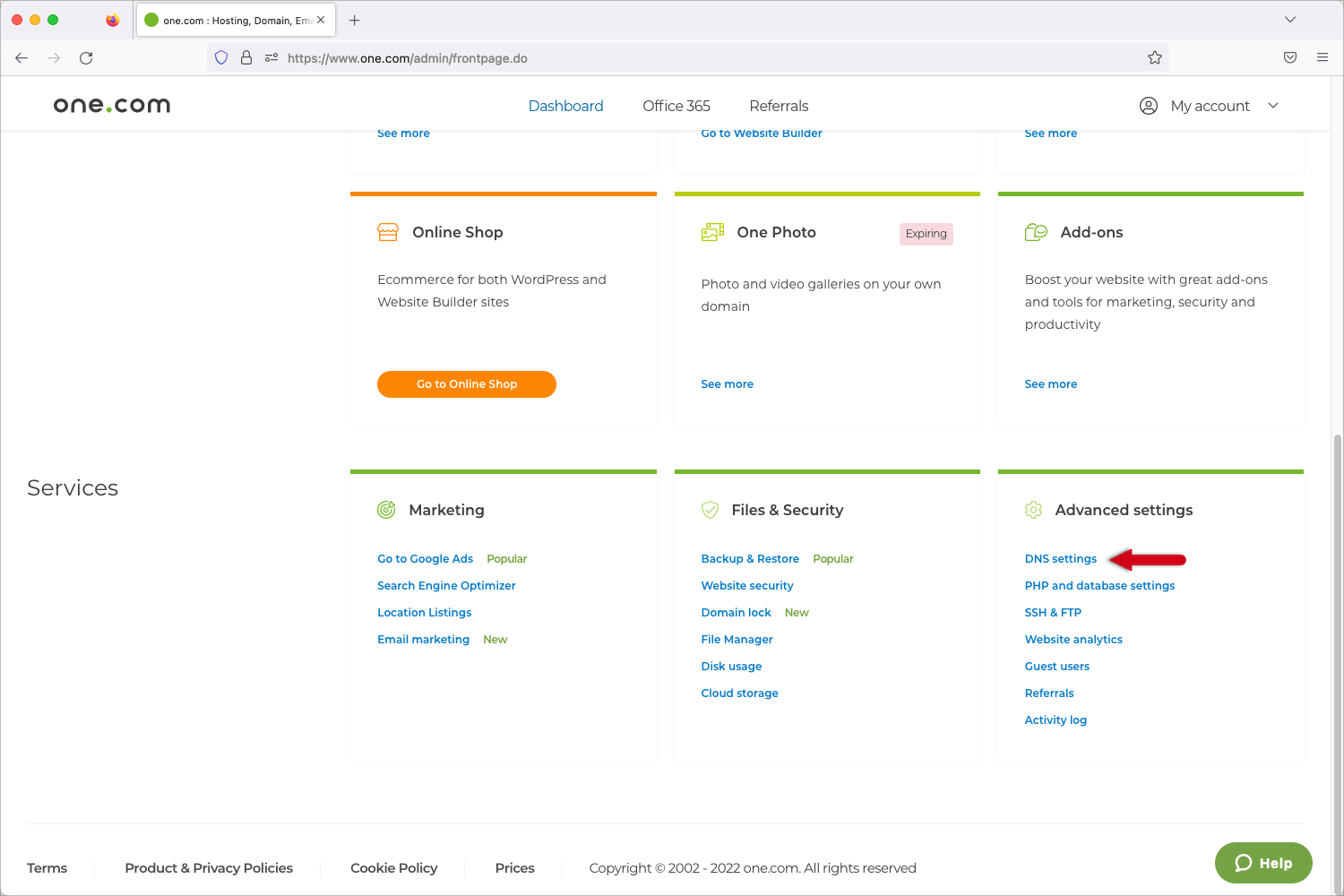1344x896 pixels.
Task: Click the One Photo gallery icon
Action: point(711,230)
